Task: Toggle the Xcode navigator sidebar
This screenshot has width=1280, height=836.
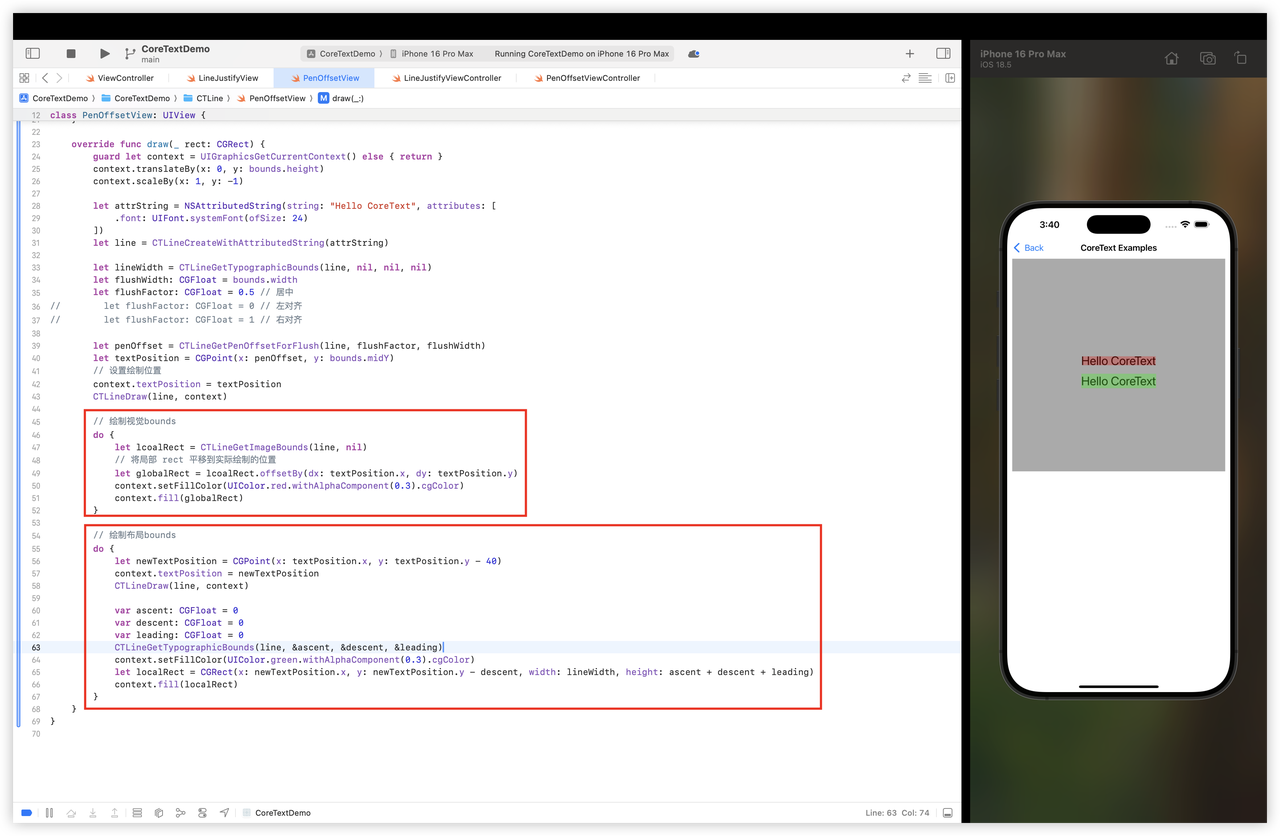Action: (33, 53)
